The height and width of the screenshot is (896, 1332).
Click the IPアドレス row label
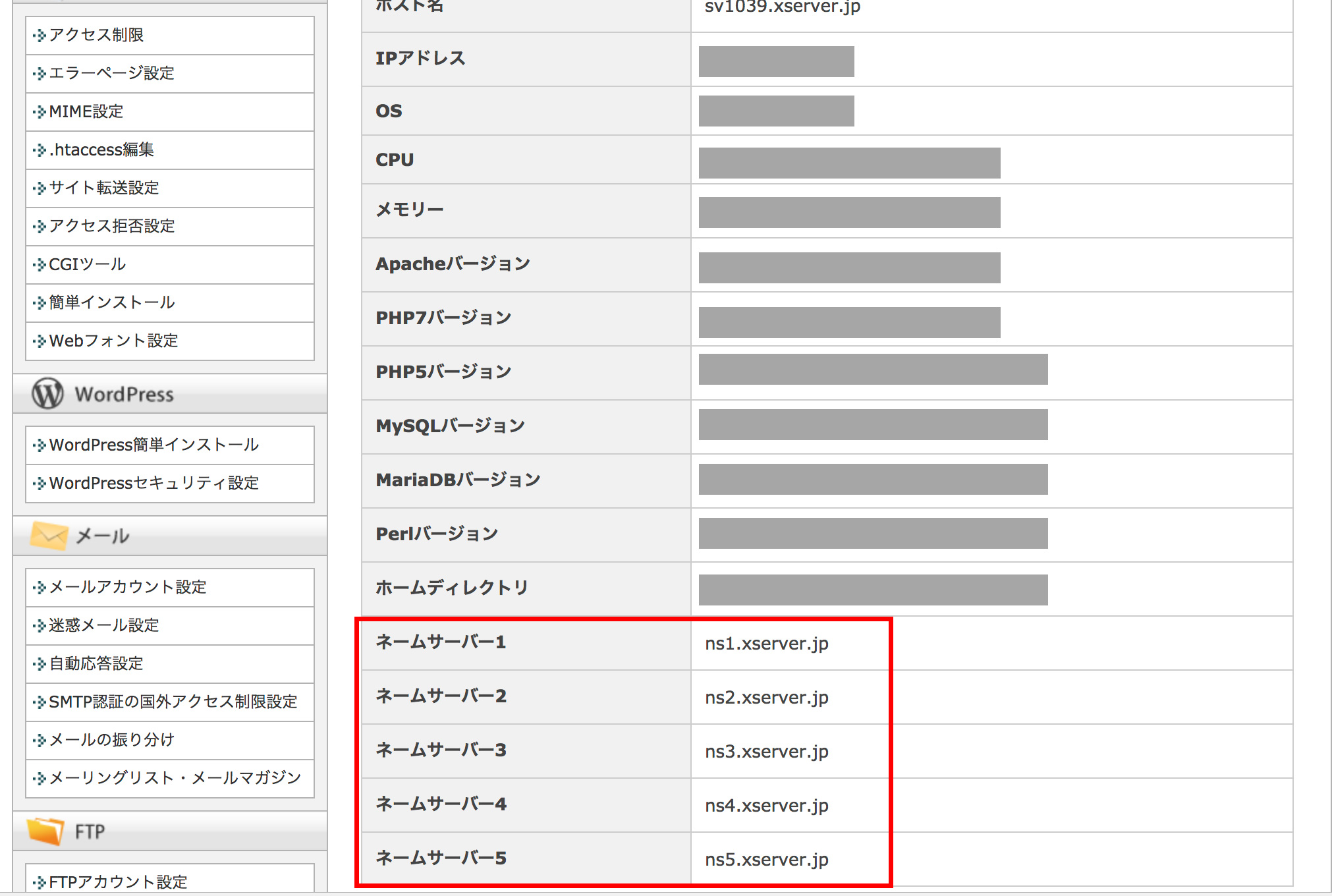(420, 59)
